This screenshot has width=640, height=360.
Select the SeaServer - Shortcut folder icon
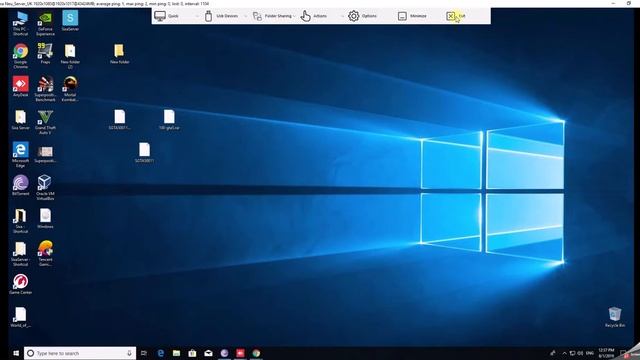point(20,253)
